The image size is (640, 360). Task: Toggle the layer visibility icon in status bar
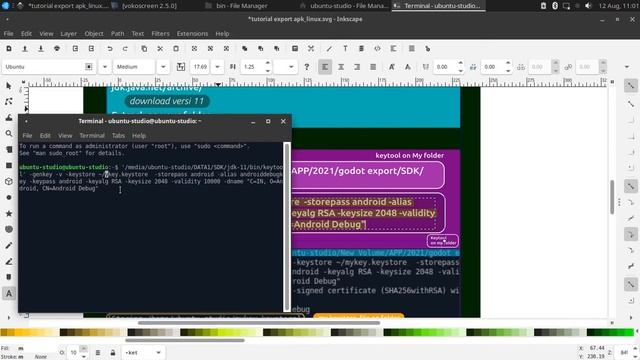click(98, 353)
